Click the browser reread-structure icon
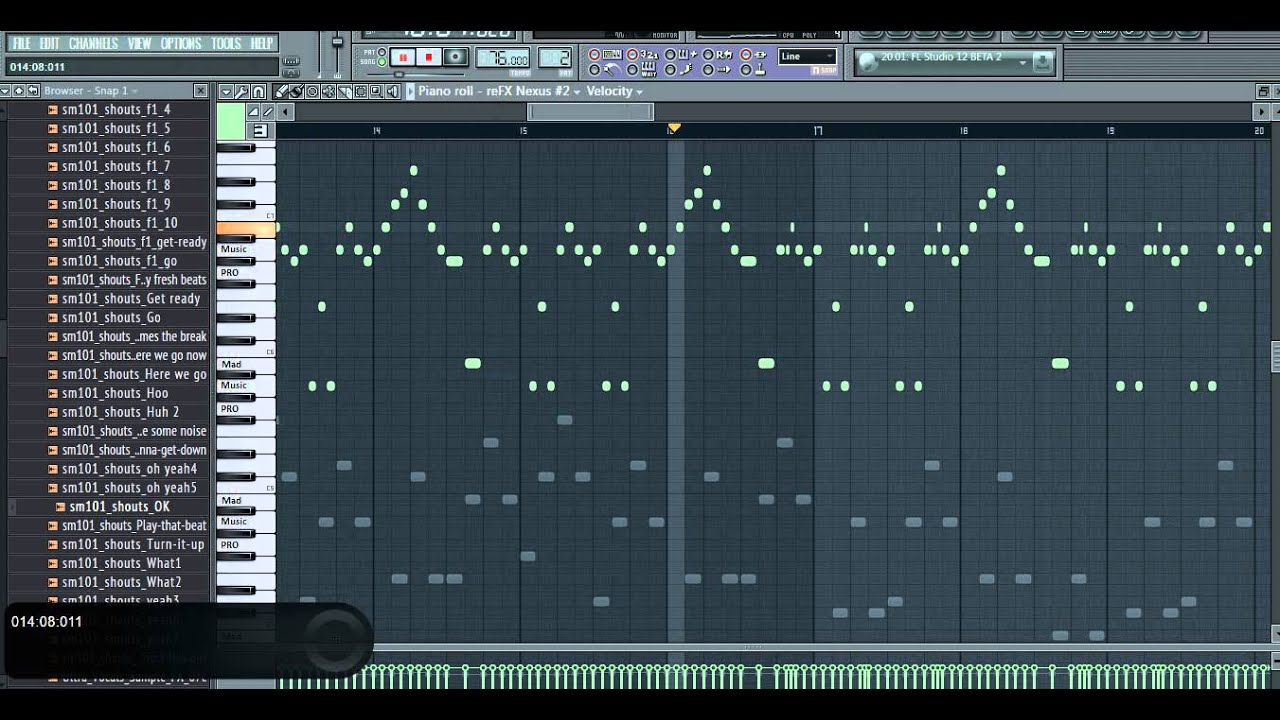1280x720 pixels. coord(33,91)
